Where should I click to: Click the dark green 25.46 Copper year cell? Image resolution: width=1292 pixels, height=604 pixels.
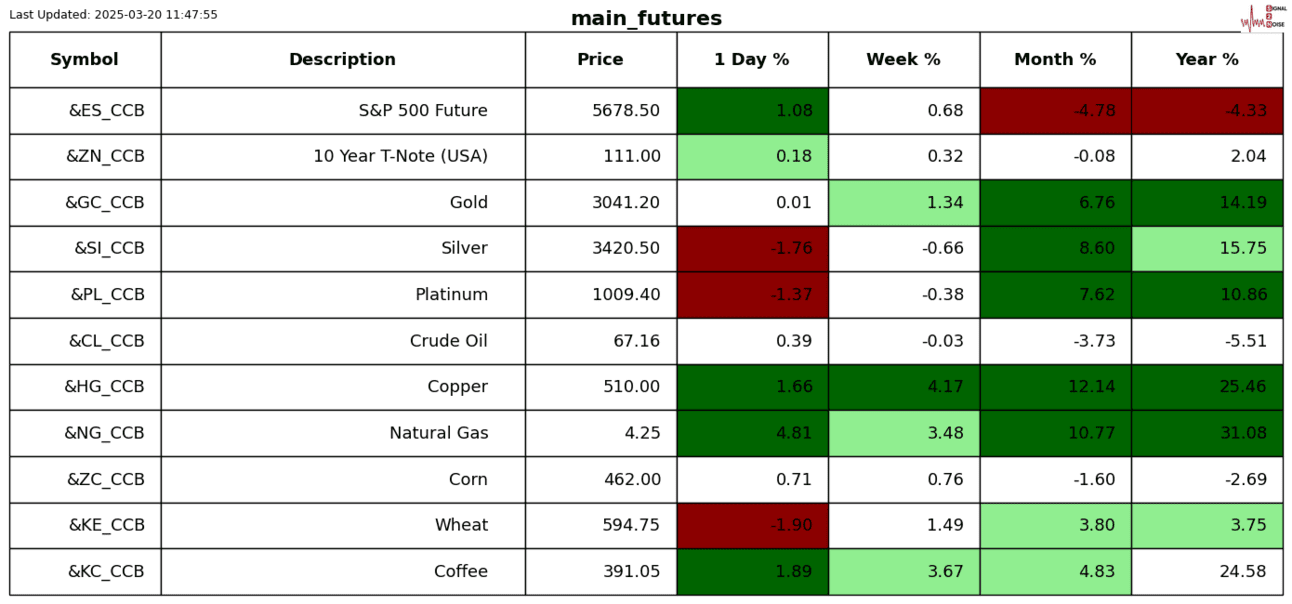coord(1207,387)
